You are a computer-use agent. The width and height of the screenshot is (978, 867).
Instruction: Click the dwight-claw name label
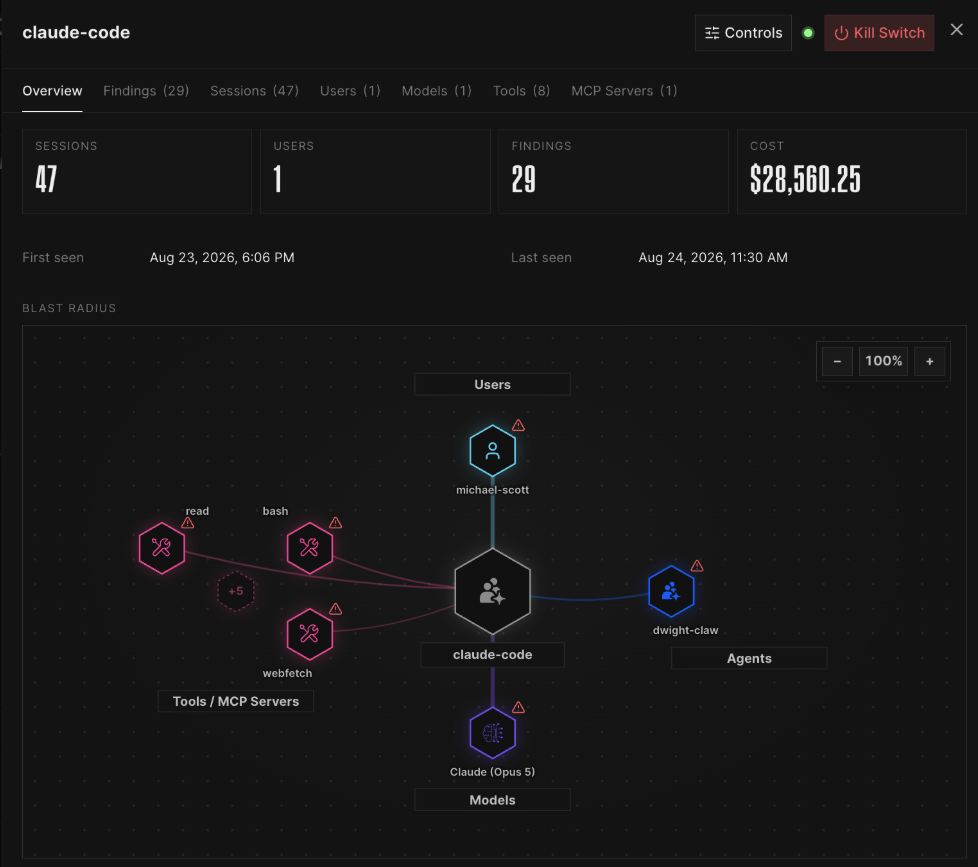click(685, 630)
